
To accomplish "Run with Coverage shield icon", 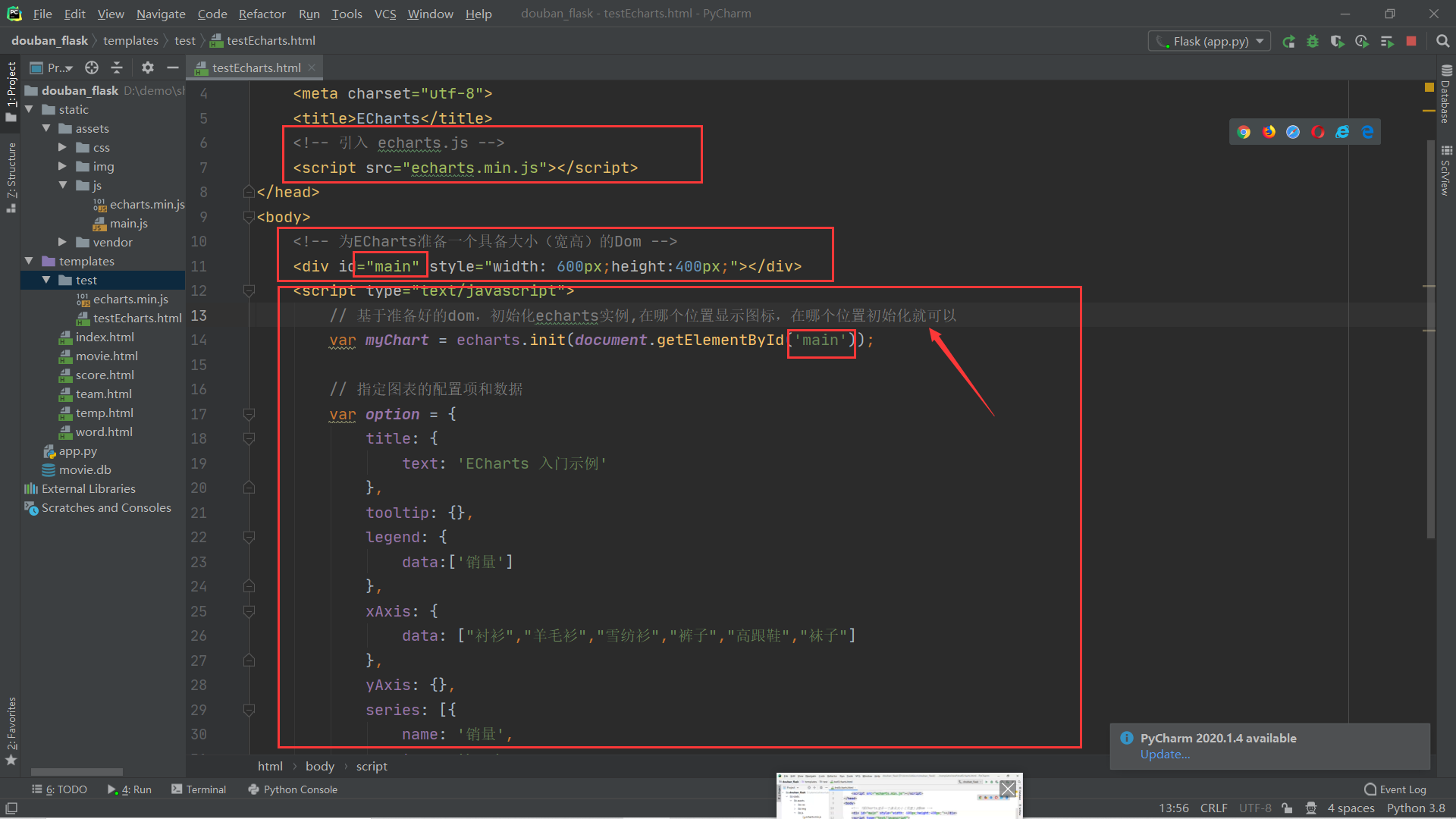I will tap(1337, 42).
